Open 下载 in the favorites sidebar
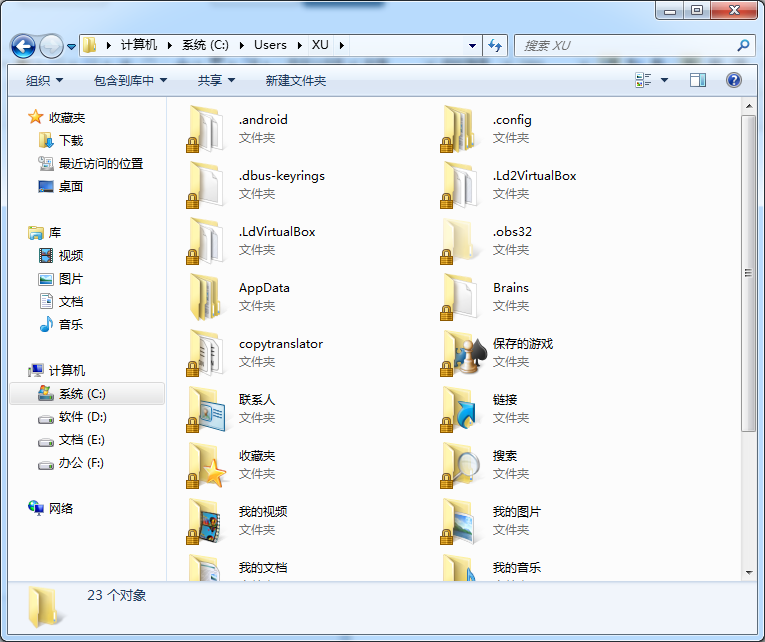This screenshot has width=765, height=642. click(70, 141)
